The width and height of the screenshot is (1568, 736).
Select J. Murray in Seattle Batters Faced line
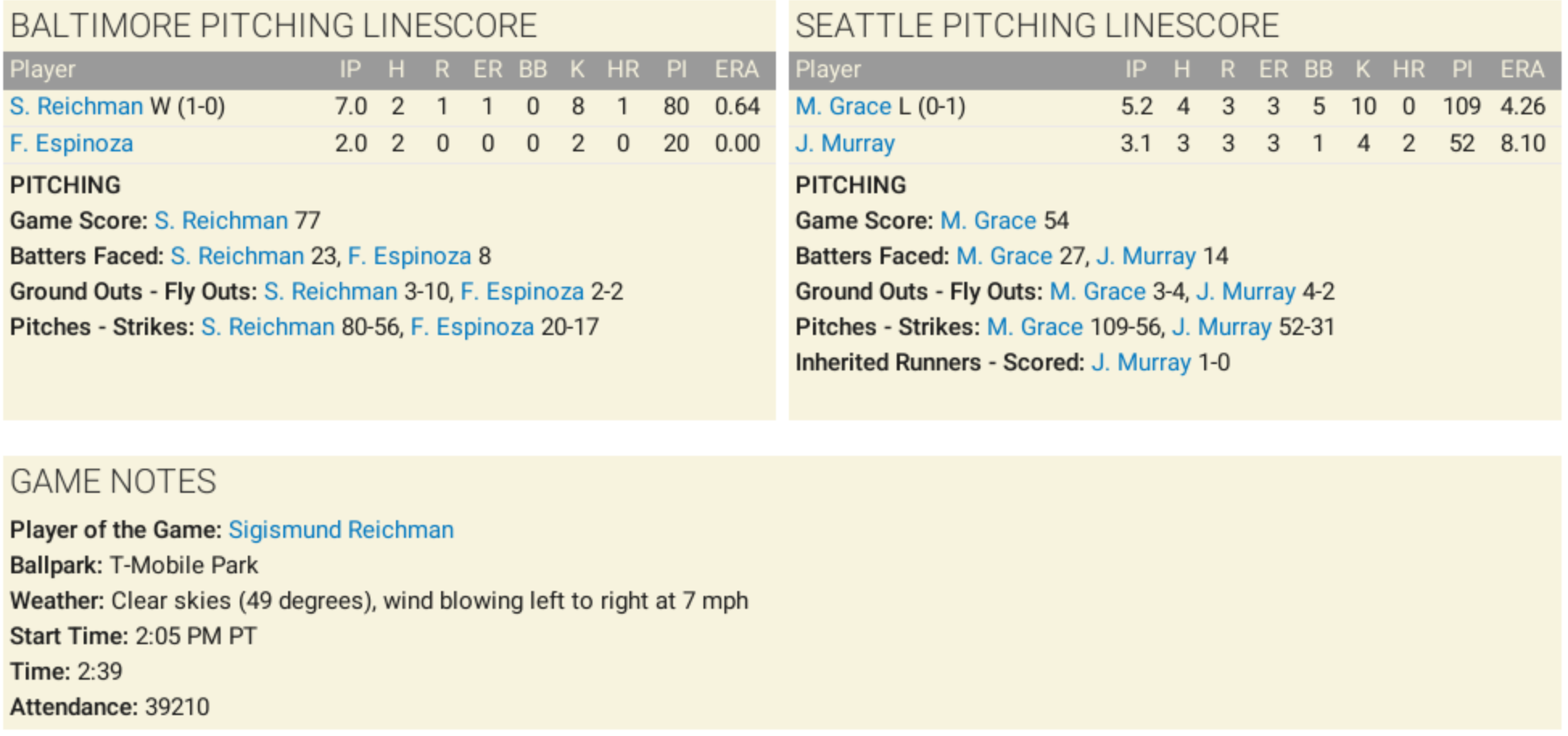1145,256
